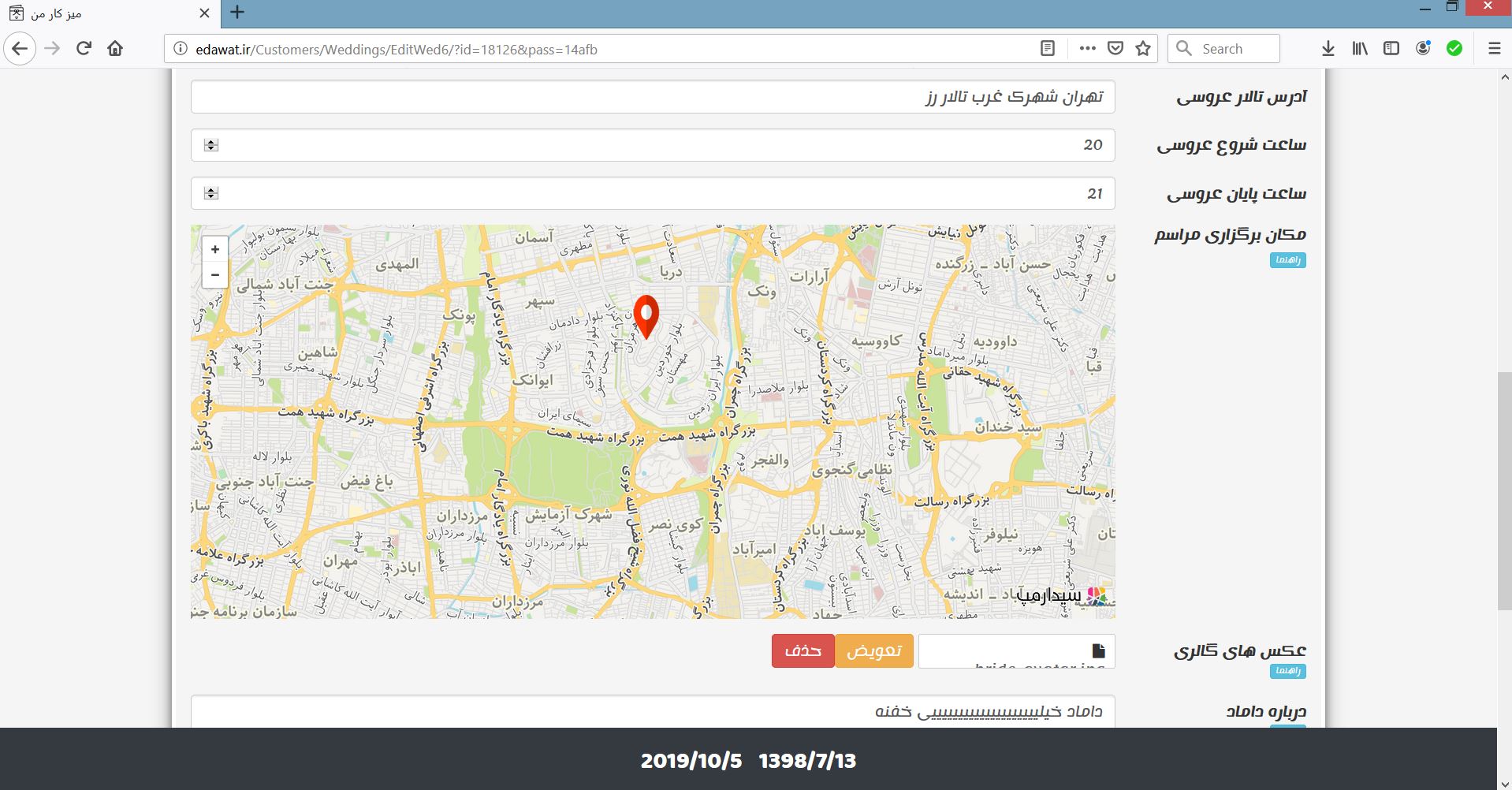
Task: Close the میز کار من tab
Action: coord(204,13)
